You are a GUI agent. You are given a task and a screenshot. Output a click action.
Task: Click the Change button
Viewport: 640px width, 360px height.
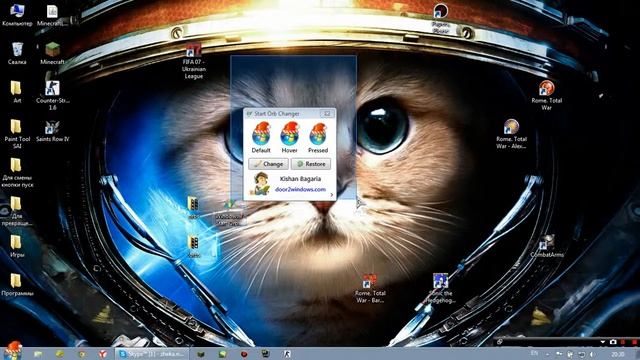[x=268, y=164]
